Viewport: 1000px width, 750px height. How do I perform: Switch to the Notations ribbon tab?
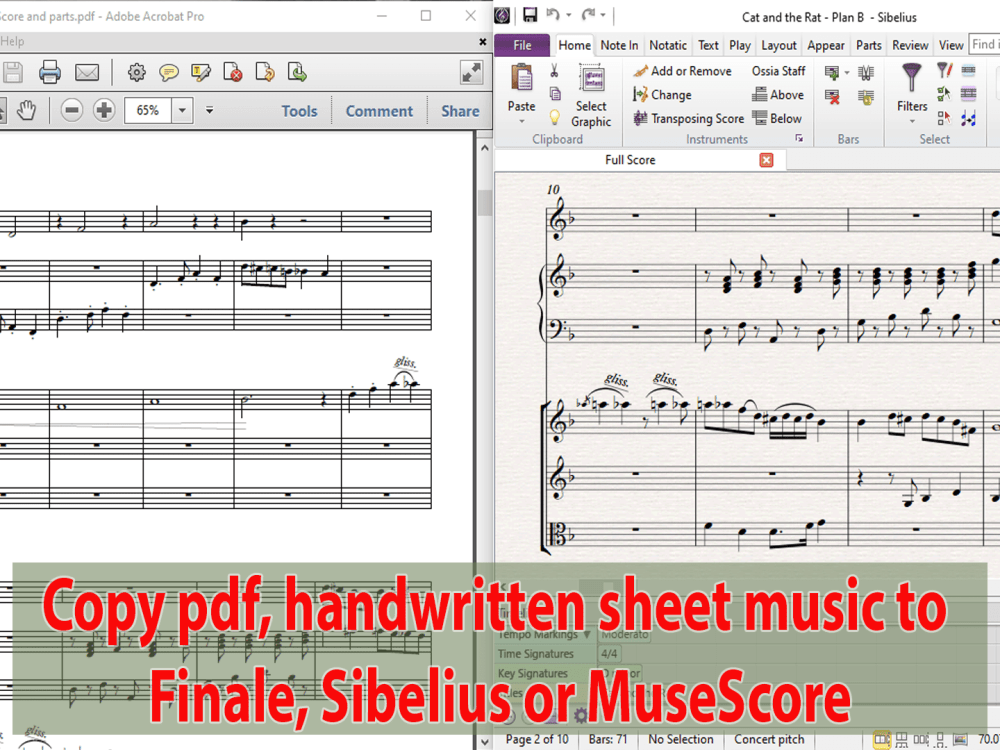(668, 45)
